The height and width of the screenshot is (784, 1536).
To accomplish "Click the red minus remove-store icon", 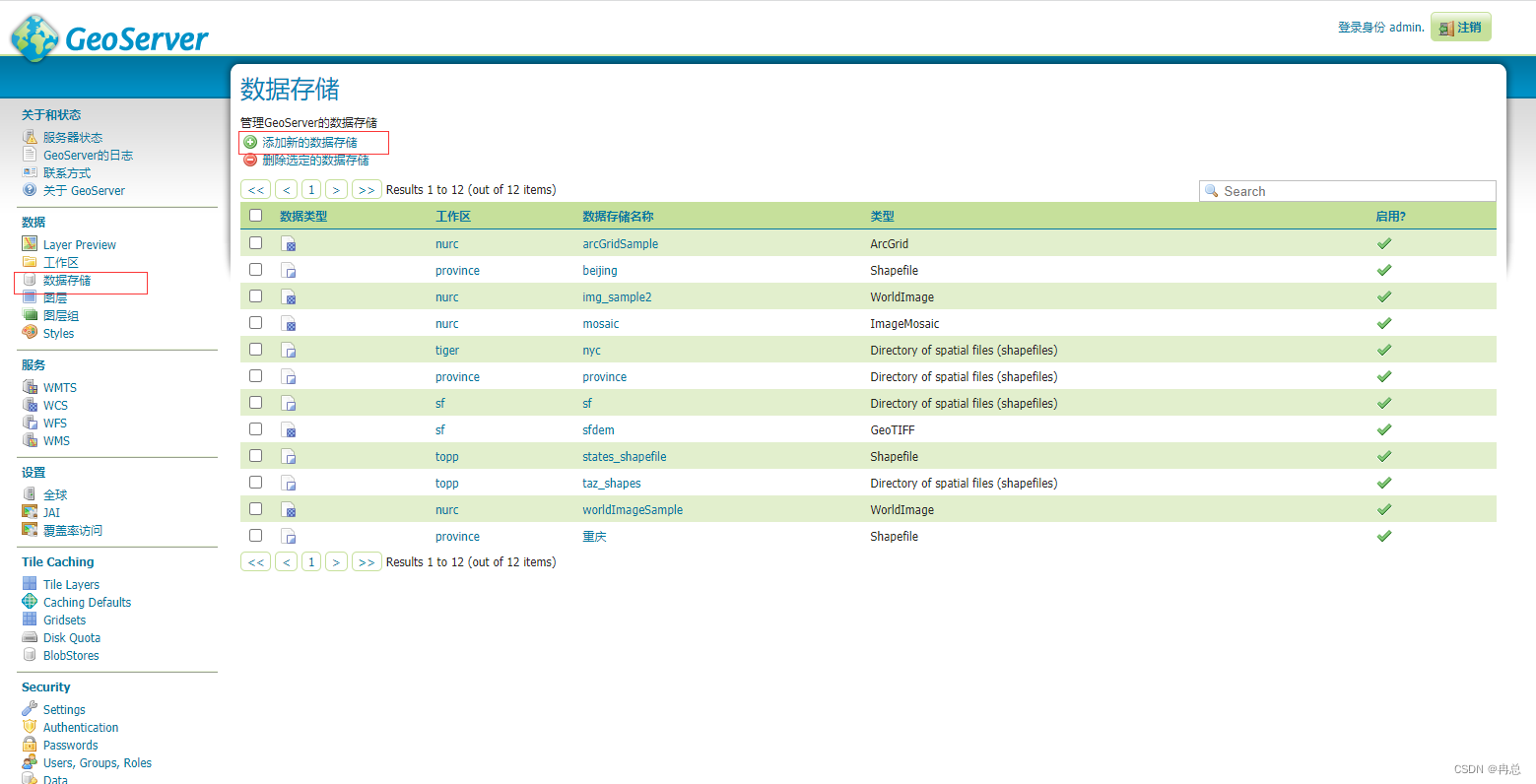I will 250,160.
